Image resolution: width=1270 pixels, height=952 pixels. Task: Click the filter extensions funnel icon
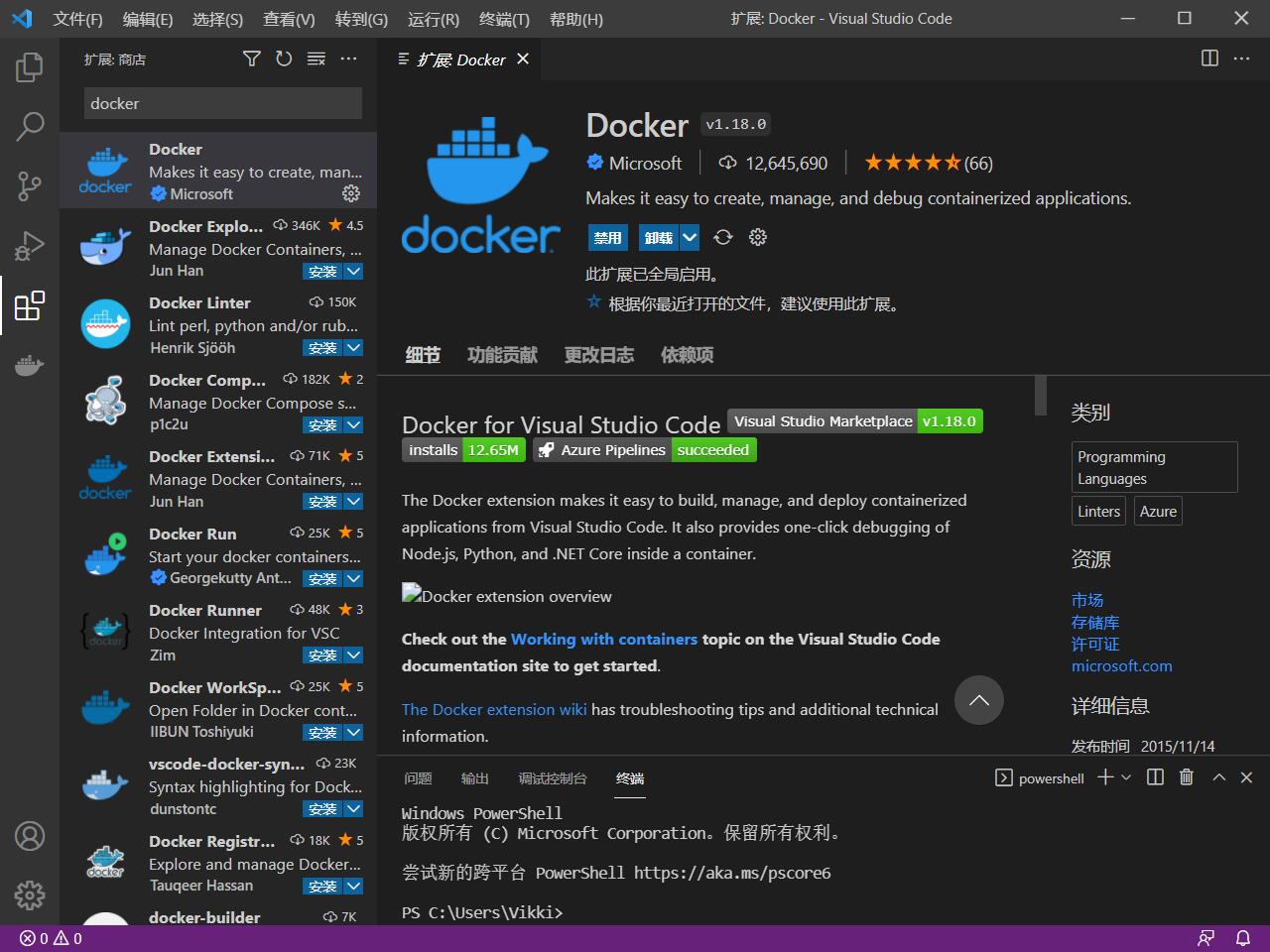coord(251,59)
